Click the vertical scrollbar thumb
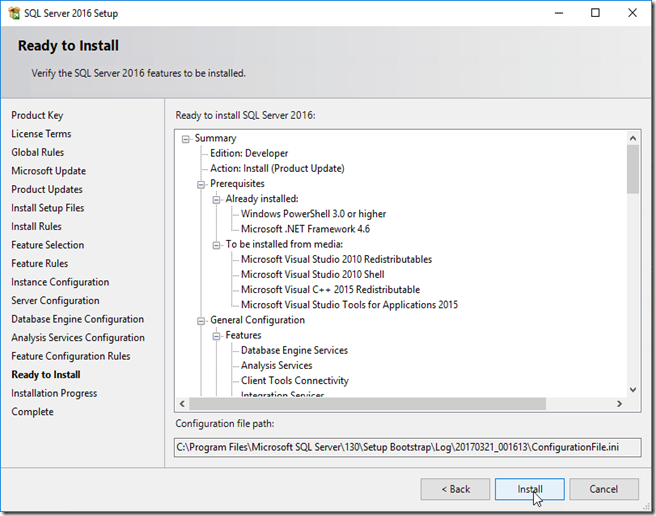The width and height of the screenshot is (656, 516). [x=633, y=169]
